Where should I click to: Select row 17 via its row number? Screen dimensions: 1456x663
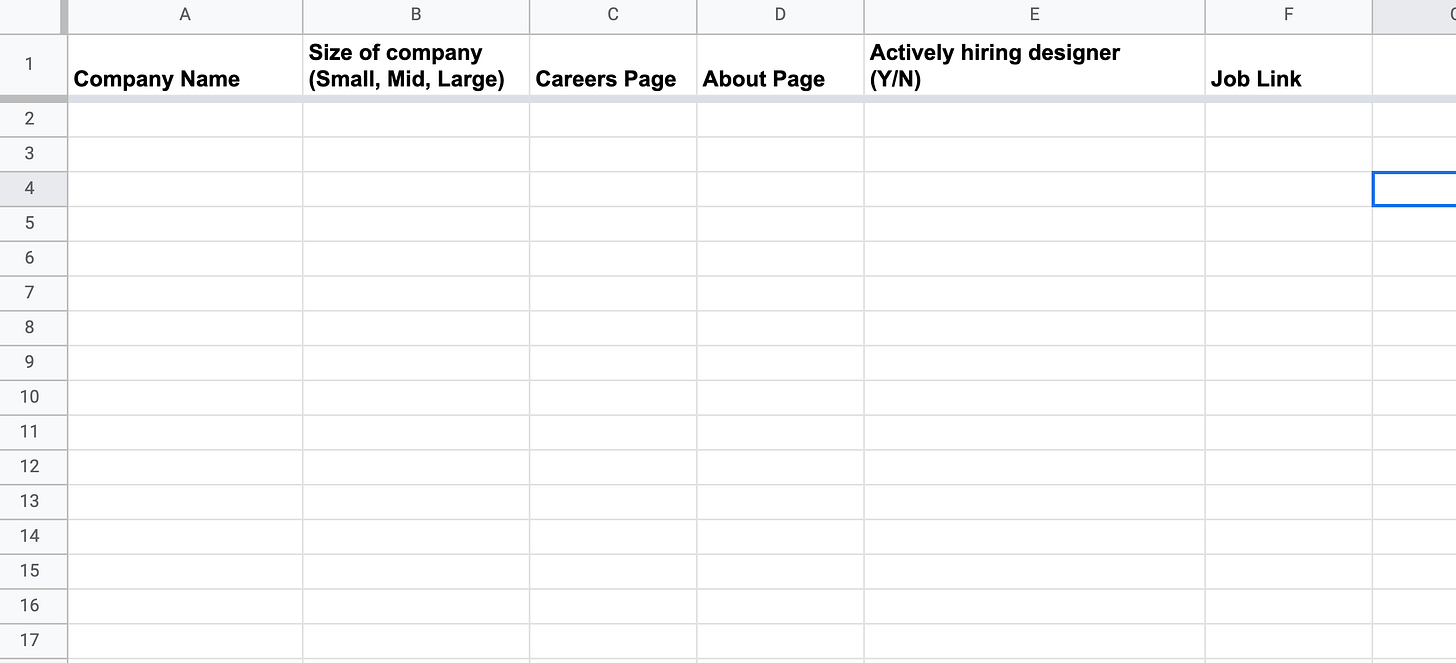(31, 640)
